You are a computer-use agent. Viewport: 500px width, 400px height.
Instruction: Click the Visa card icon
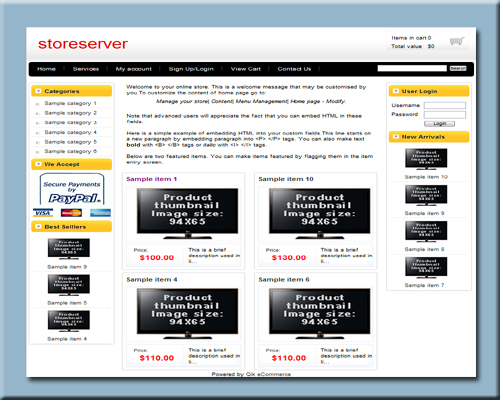[x=43, y=213]
